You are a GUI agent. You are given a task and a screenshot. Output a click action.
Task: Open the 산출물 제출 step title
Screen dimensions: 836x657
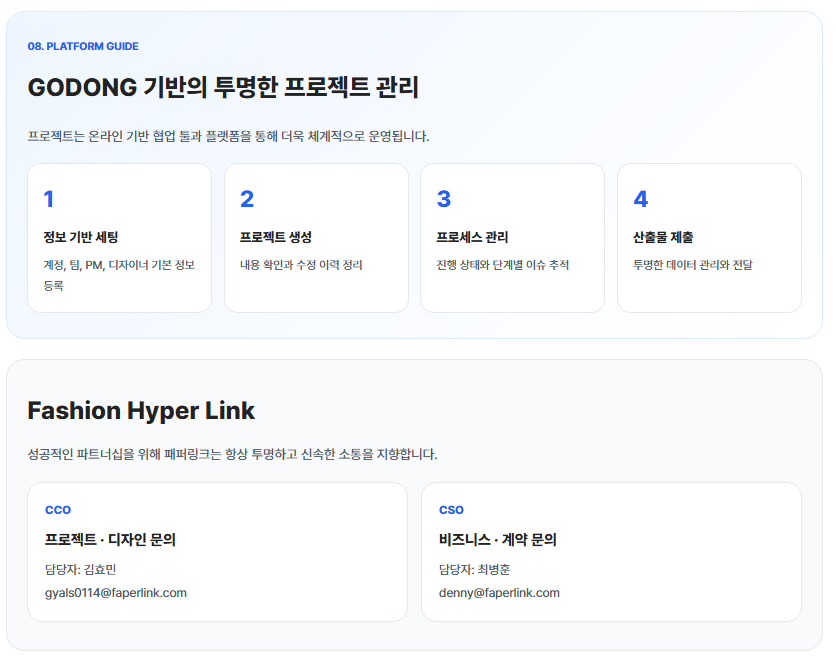[663, 237]
